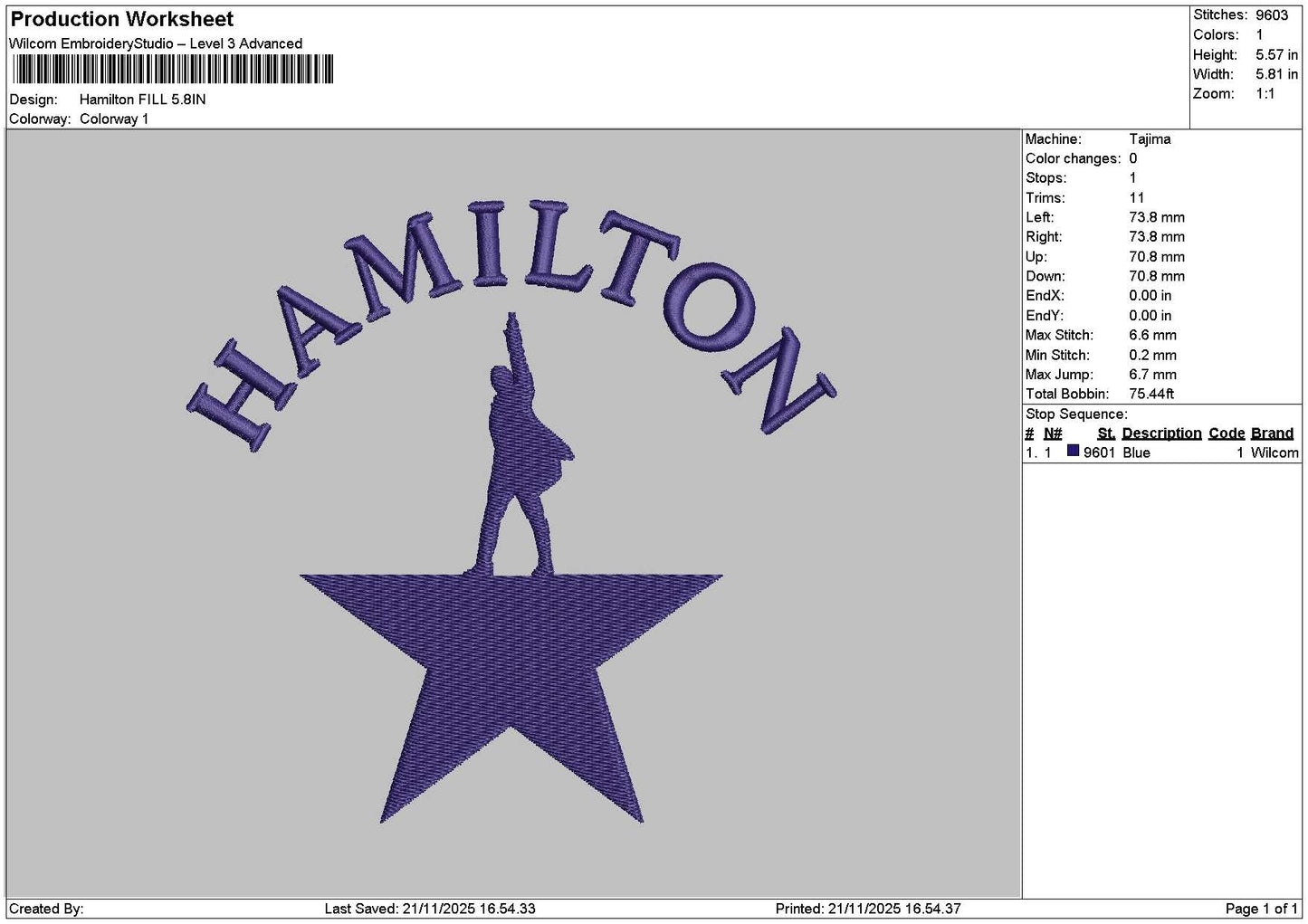Click the Width value 5.81 in
Screen dimensions: 1308x924
click(1277, 74)
